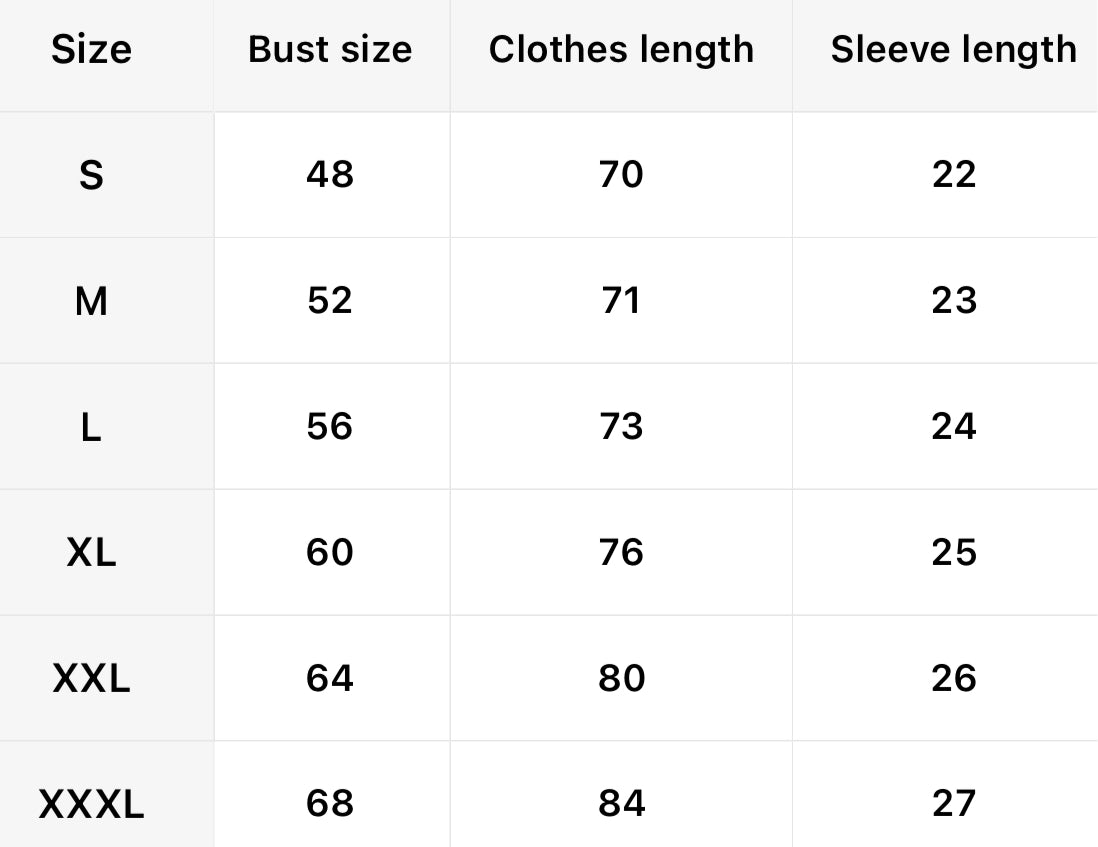This screenshot has width=1098, height=847.
Task: Click sleeve length value 24
Action: coord(953,427)
